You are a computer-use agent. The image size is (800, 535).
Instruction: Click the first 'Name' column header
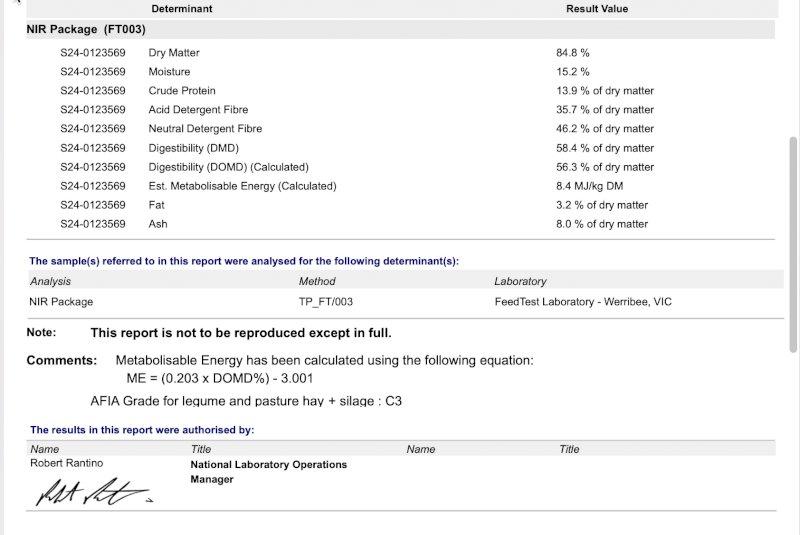tap(44, 449)
